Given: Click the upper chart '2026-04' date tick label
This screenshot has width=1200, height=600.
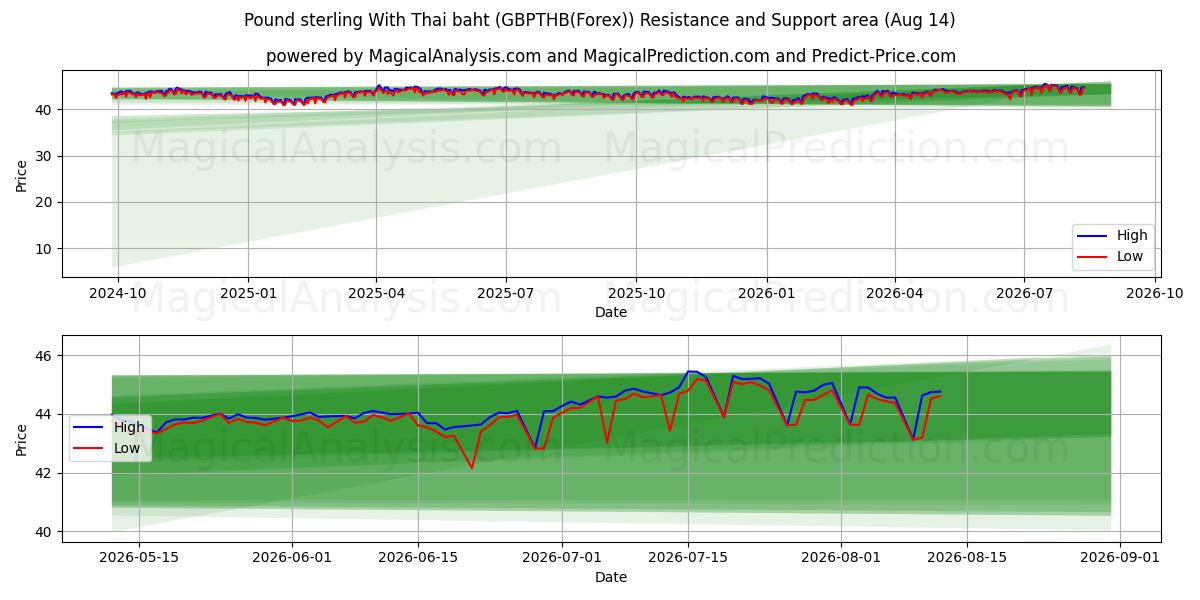Looking at the screenshot, I should coord(894,294).
